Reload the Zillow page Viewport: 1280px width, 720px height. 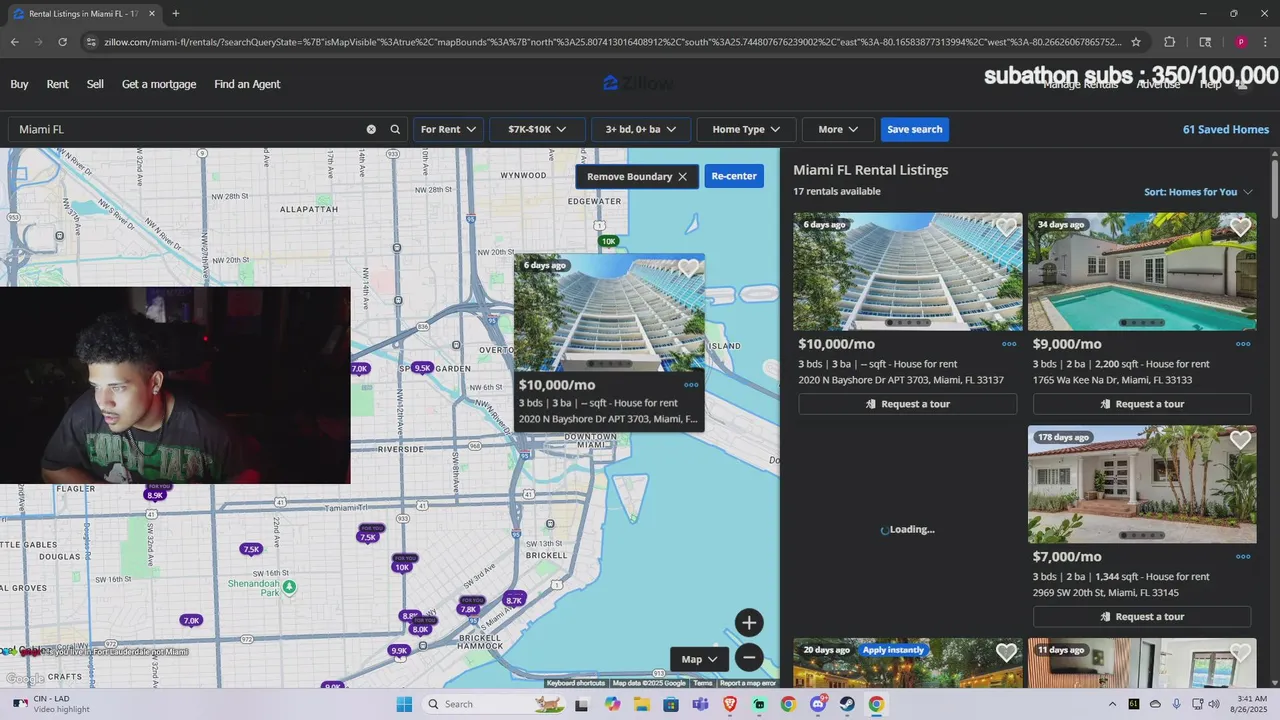[62, 42]
